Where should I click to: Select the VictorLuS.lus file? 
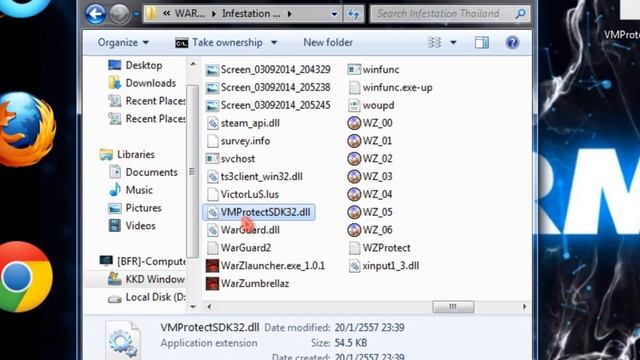pos(242,195)
